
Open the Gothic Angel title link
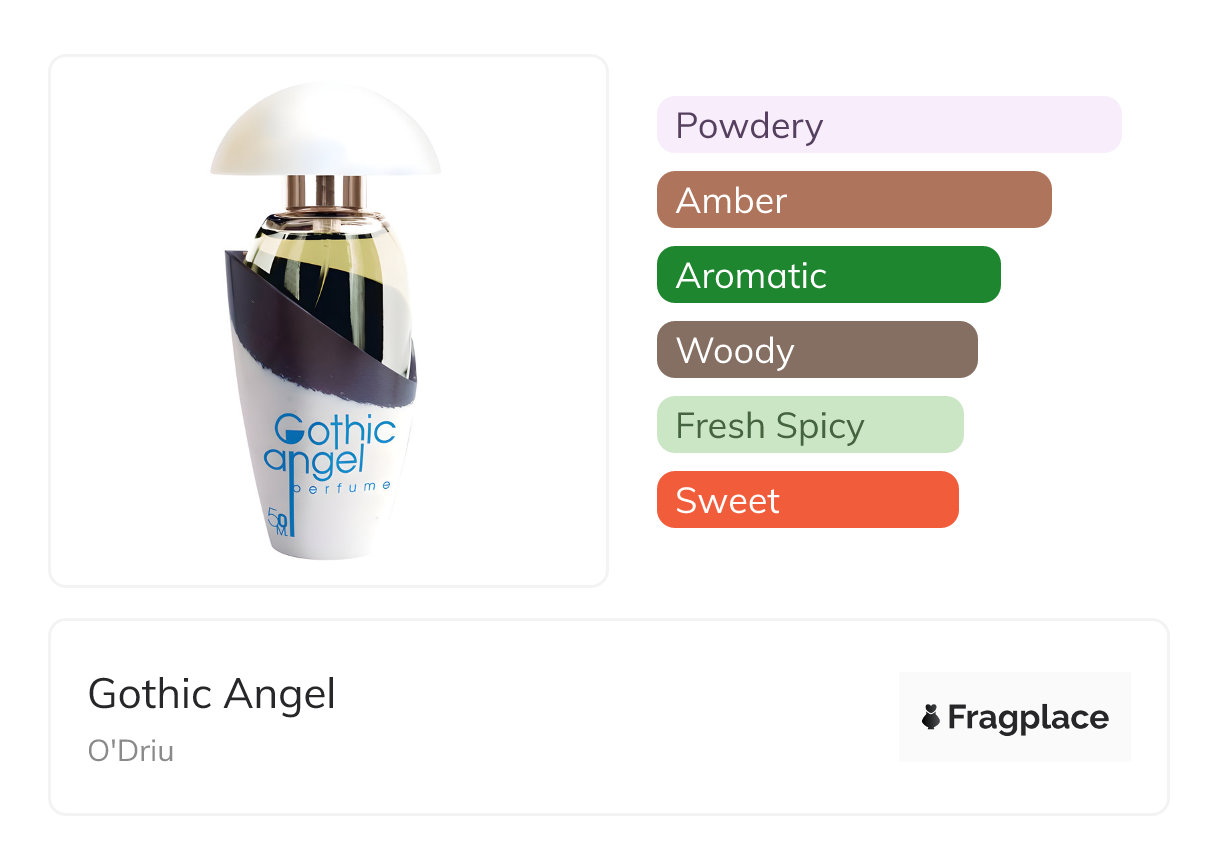point(212,693)
